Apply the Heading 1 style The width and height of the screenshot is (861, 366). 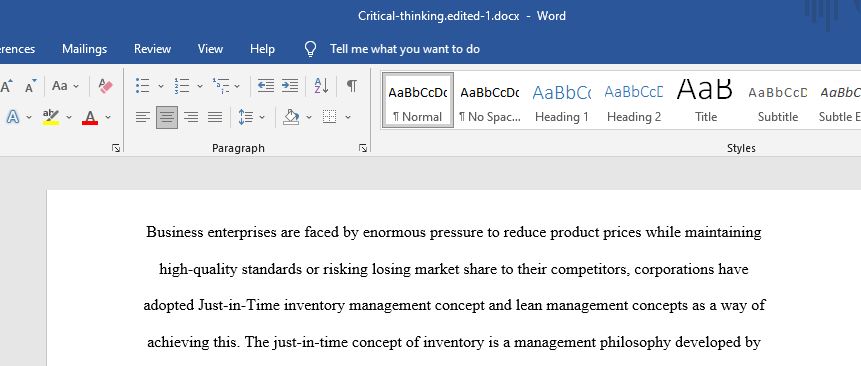pyautogui.click(x=562, y=100)
